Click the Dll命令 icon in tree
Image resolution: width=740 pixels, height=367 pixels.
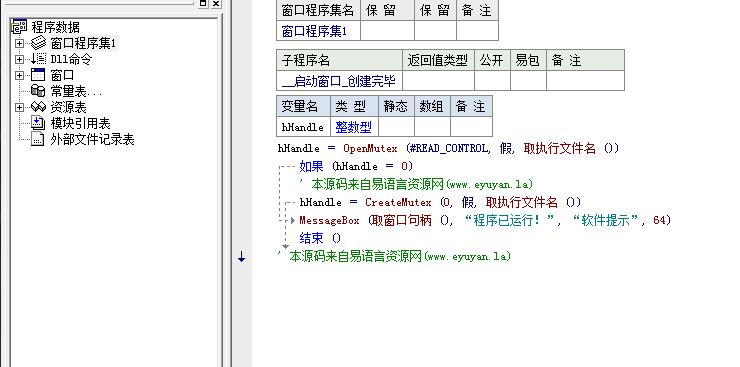38,59
